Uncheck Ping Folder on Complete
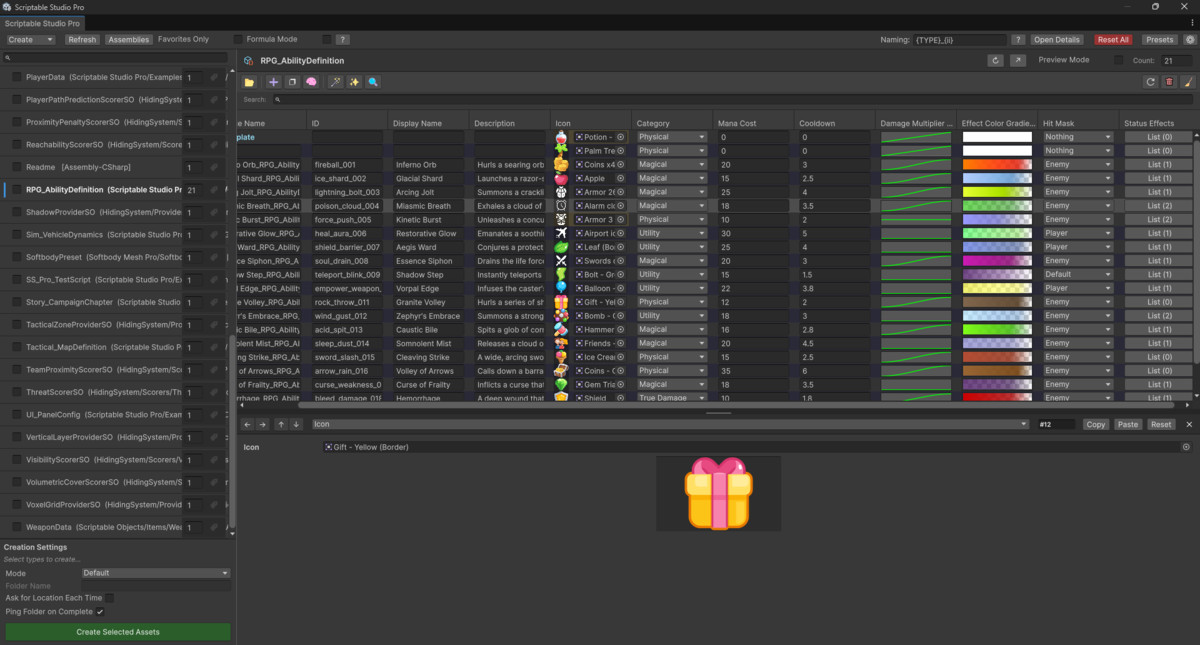 tap(100, 610)
